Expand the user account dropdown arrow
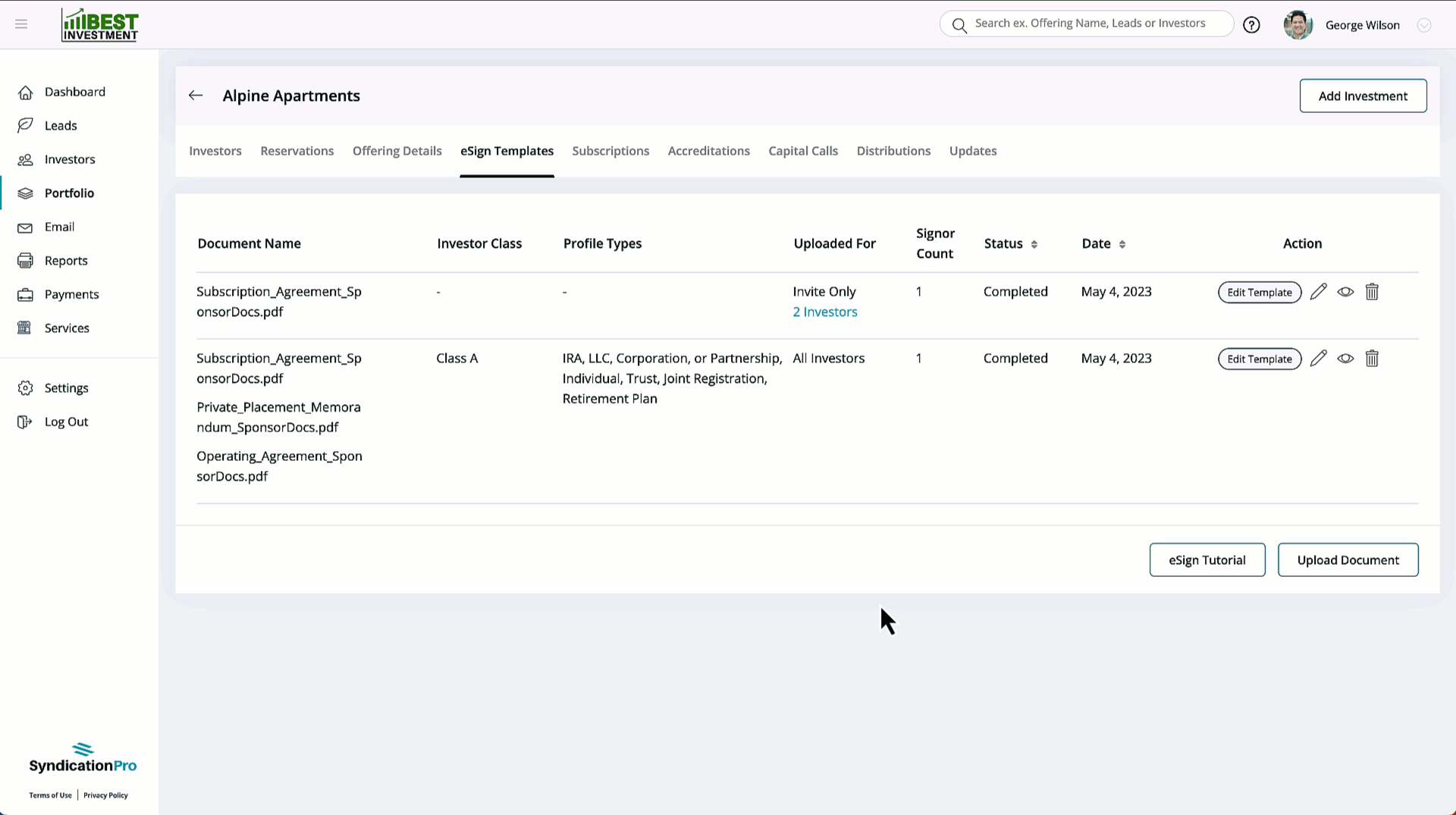 1424,25
